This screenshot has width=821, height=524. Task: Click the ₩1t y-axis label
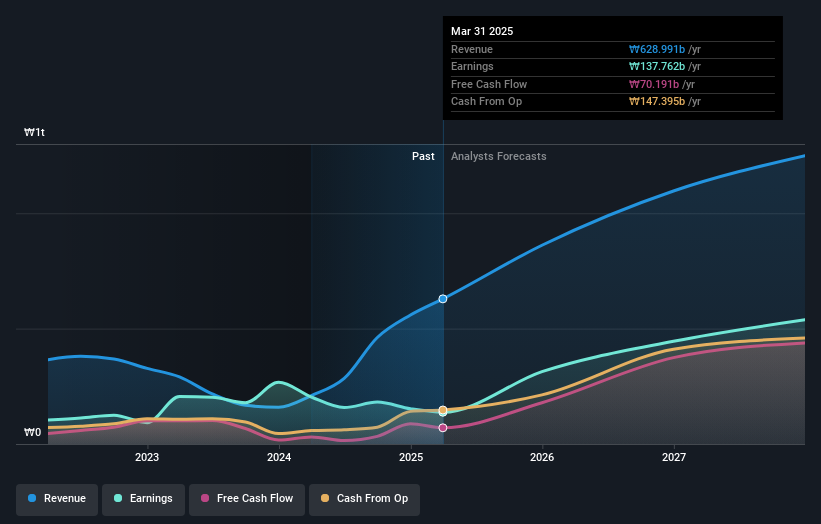[35, 132]
